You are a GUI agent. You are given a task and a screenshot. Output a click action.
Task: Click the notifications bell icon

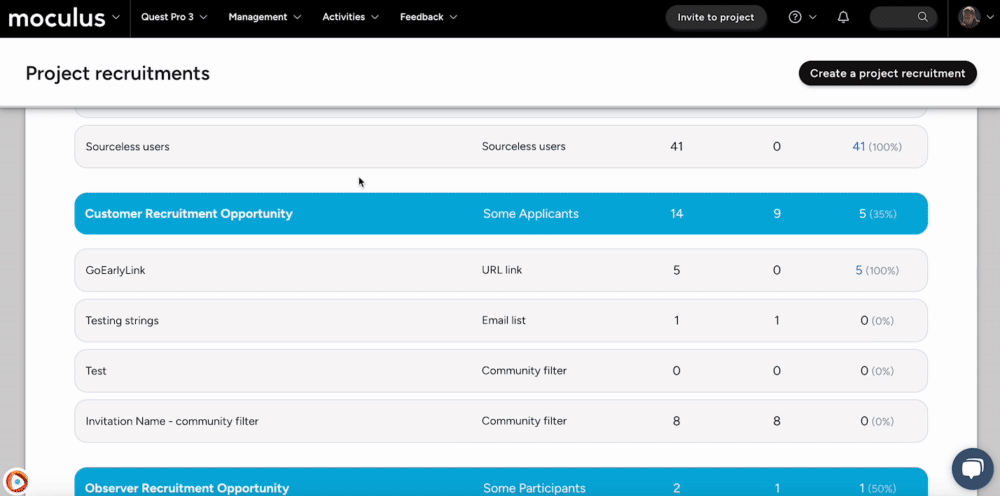tap(843, 17)
